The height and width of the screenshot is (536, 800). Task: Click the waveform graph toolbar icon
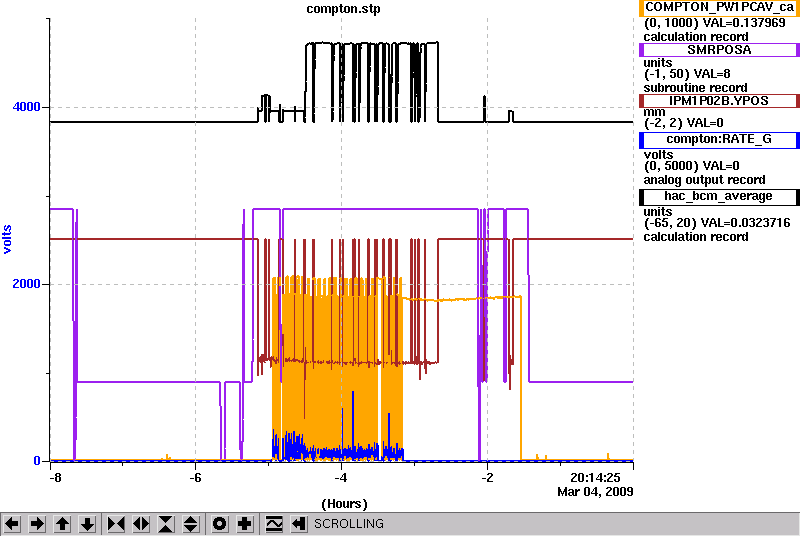(x=274, y=524)
